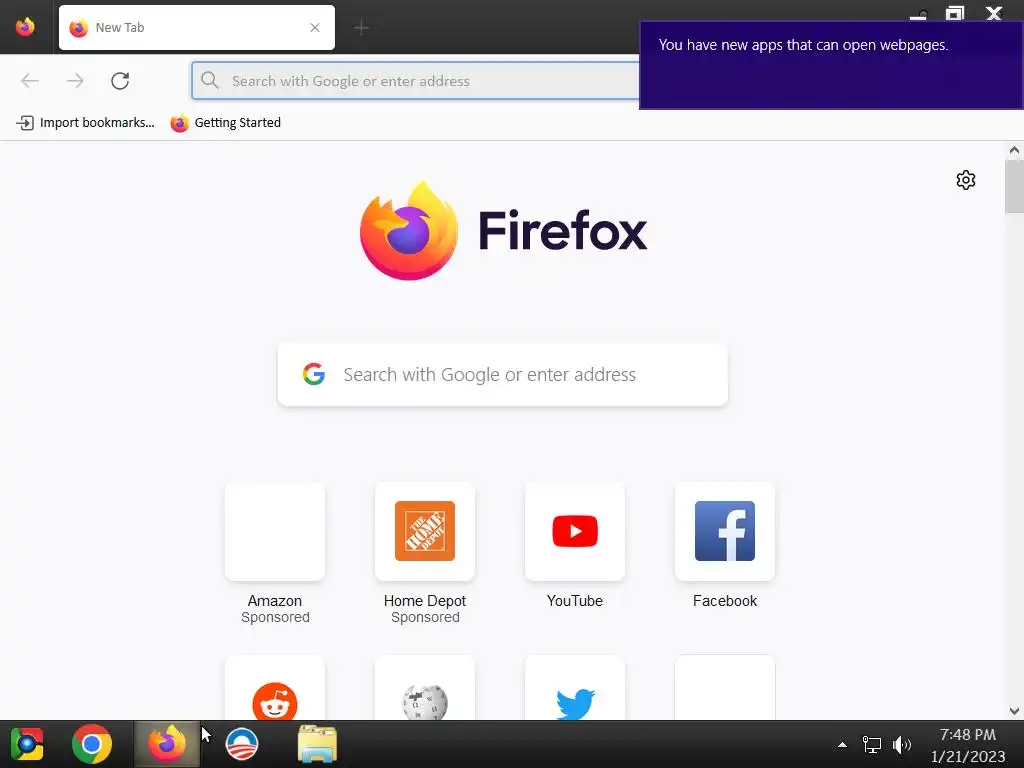Open the YouTube shortcut tile

tap(575, 532)
